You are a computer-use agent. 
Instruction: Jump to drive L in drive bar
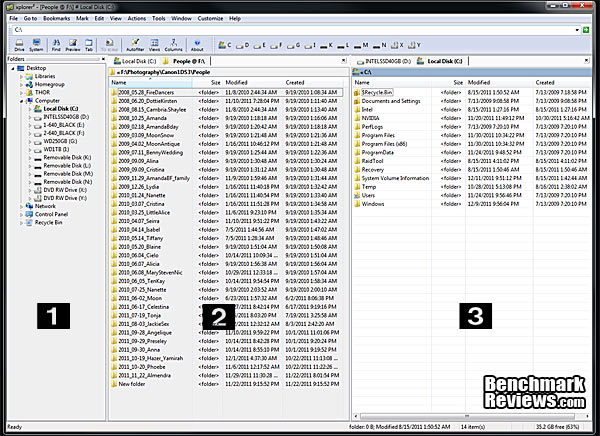click(343, 45)
